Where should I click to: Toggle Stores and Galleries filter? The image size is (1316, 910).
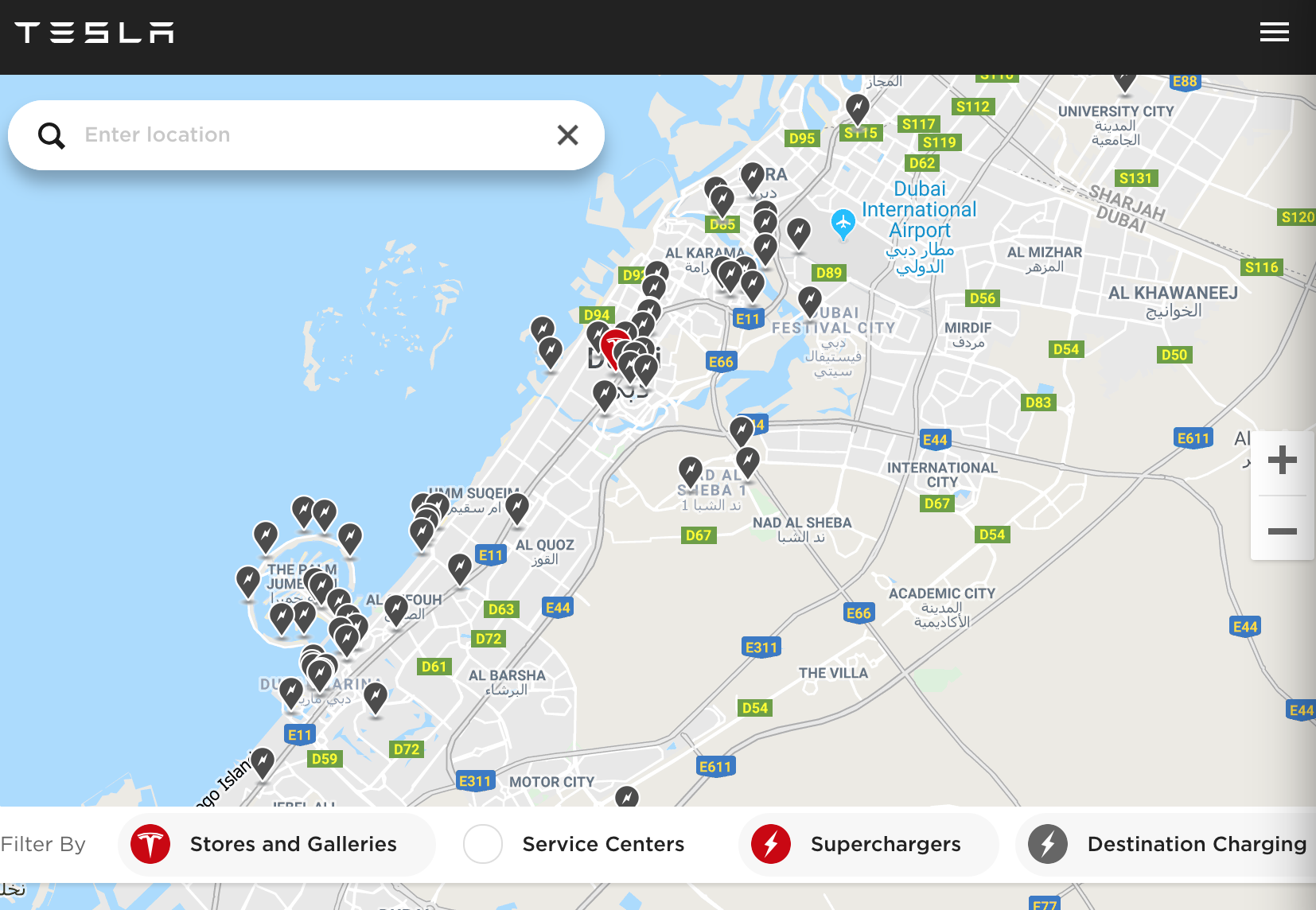[277, 844]
